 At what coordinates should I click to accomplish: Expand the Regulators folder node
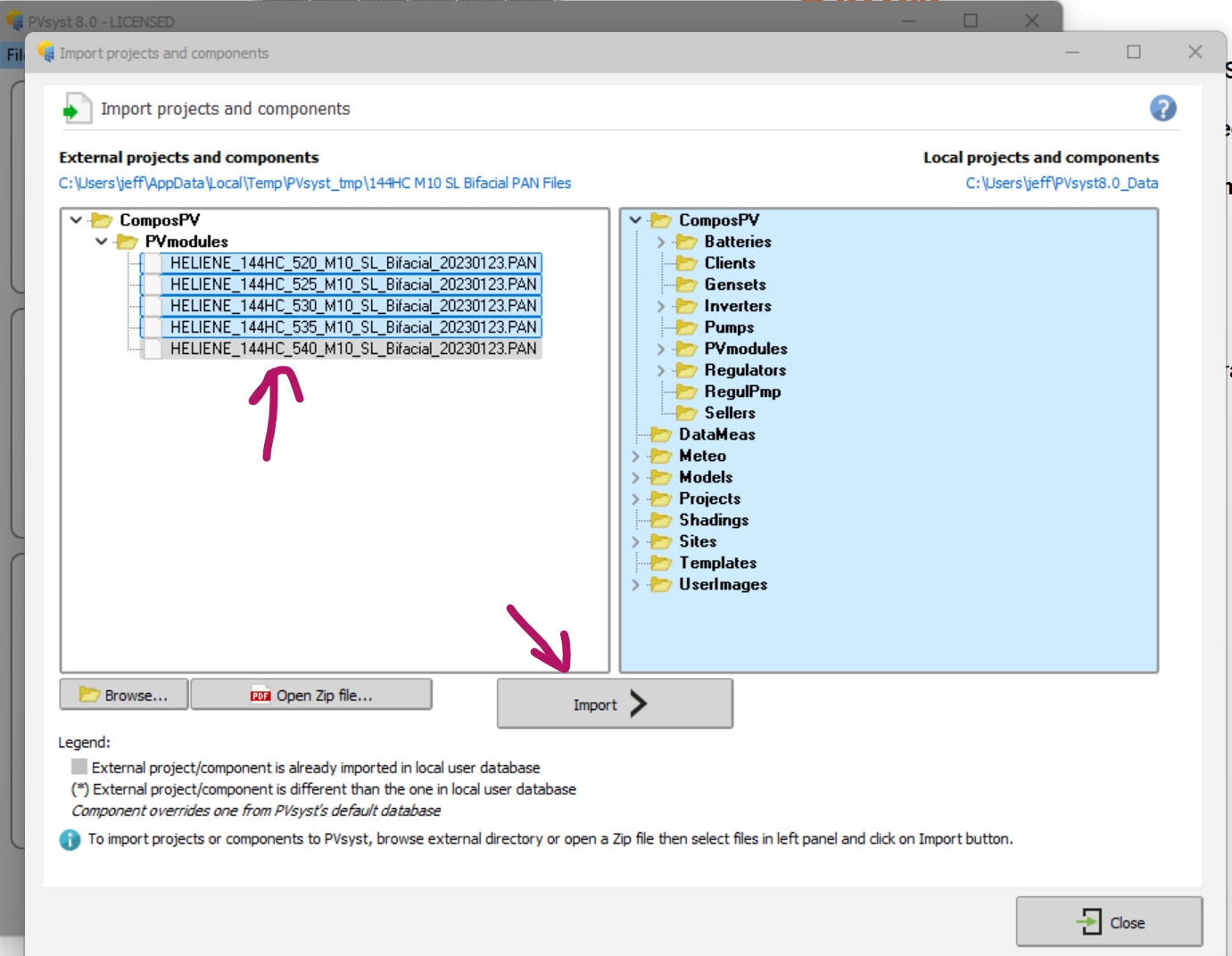tap(660, 370)
